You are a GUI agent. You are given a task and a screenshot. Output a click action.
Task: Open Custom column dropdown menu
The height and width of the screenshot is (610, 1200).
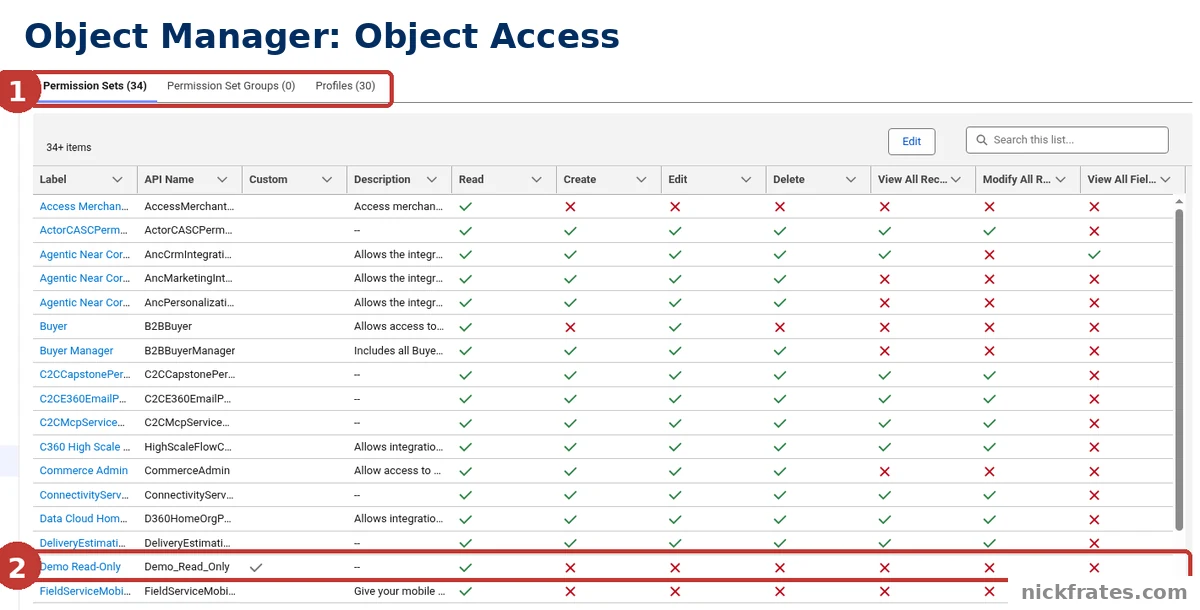tap(327, 180)
